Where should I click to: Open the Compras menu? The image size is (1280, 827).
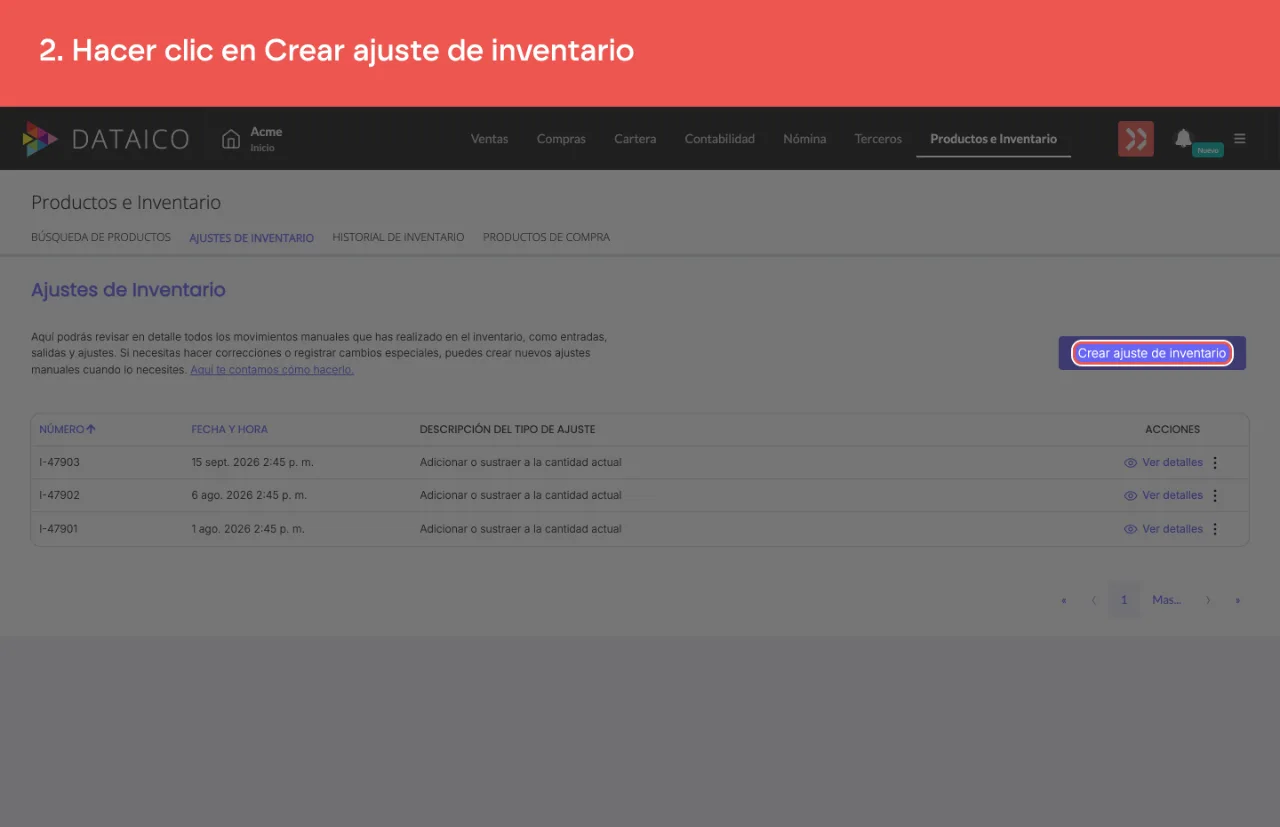[561, 139]
